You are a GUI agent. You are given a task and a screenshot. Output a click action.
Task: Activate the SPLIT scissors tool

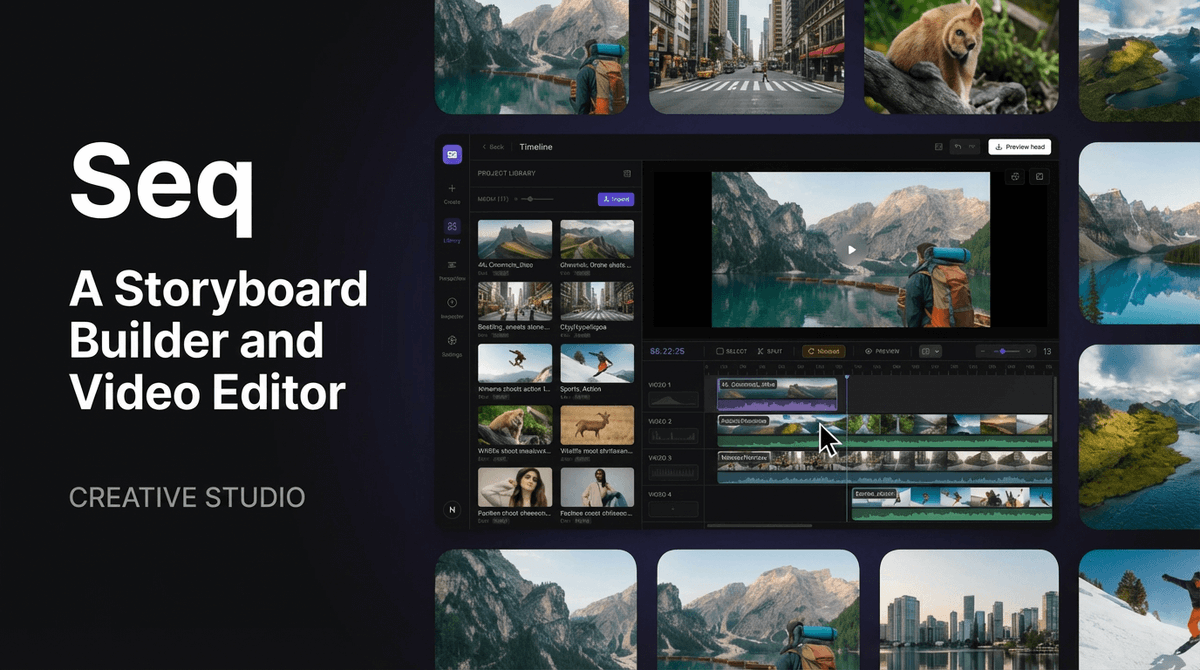(x=770, y=351)
